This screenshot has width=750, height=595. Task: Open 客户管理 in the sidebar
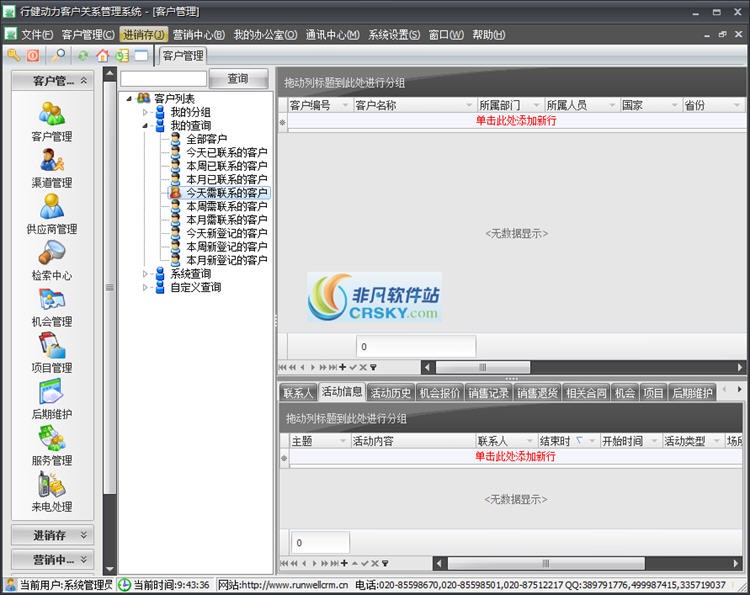(52, 122)
